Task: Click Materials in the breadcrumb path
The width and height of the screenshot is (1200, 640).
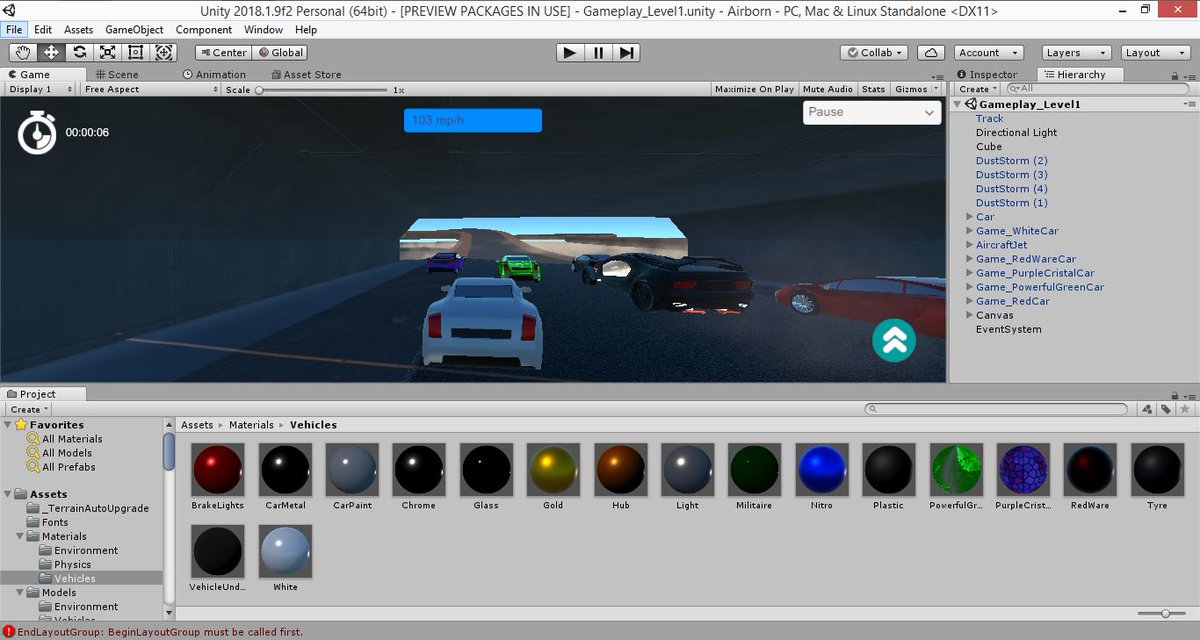Action: click(251, 425)
